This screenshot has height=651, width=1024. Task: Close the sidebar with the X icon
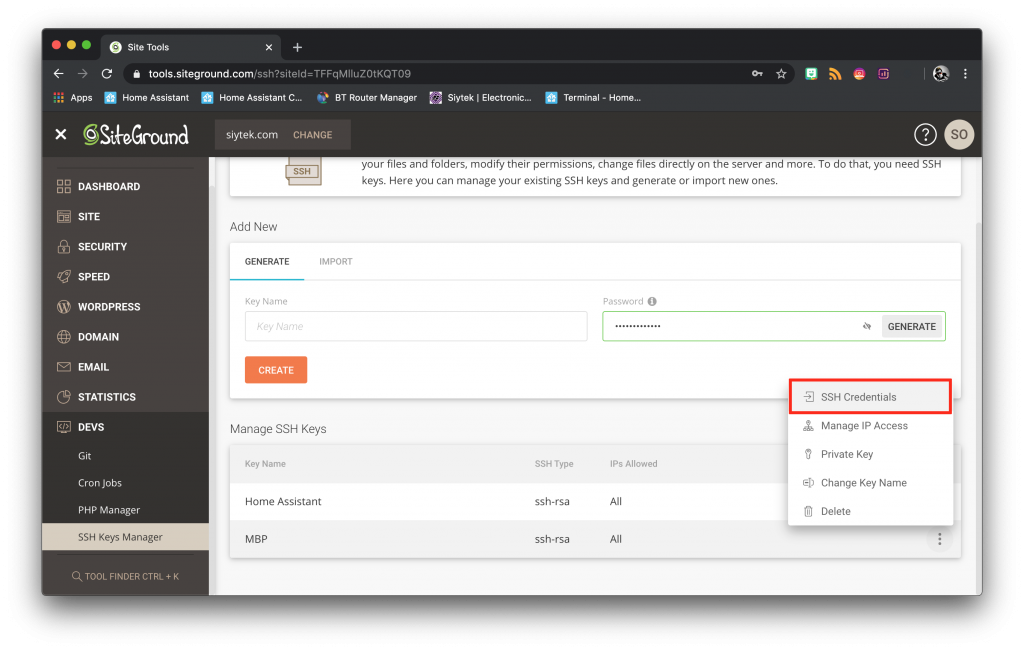pos(61,135)
